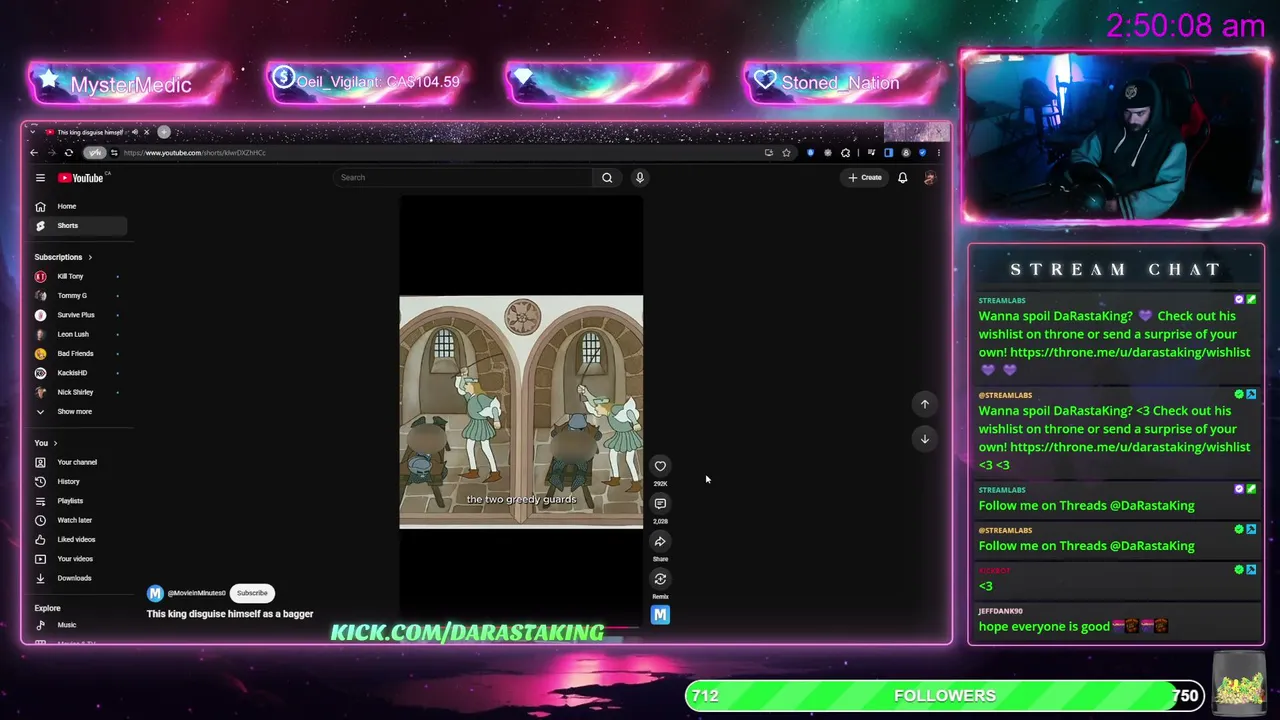1280x720 pixels.
Task: Open the notifications bell
Action: click(x=902, y=178)
